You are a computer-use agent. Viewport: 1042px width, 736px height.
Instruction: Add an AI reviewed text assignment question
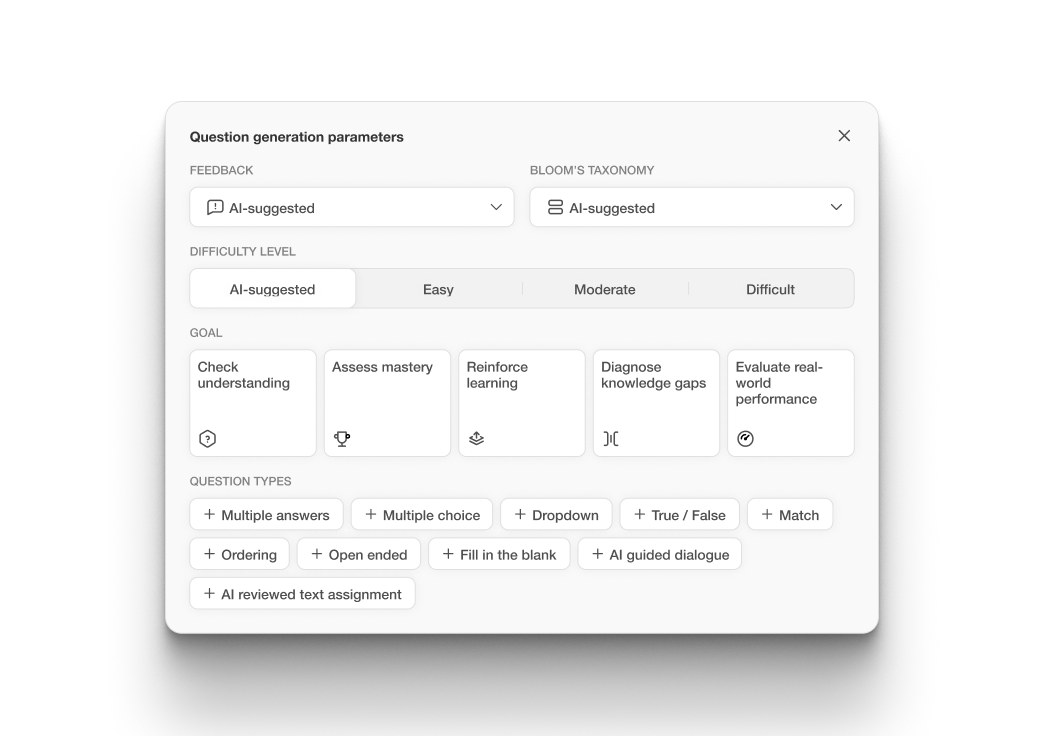point(302,593)
